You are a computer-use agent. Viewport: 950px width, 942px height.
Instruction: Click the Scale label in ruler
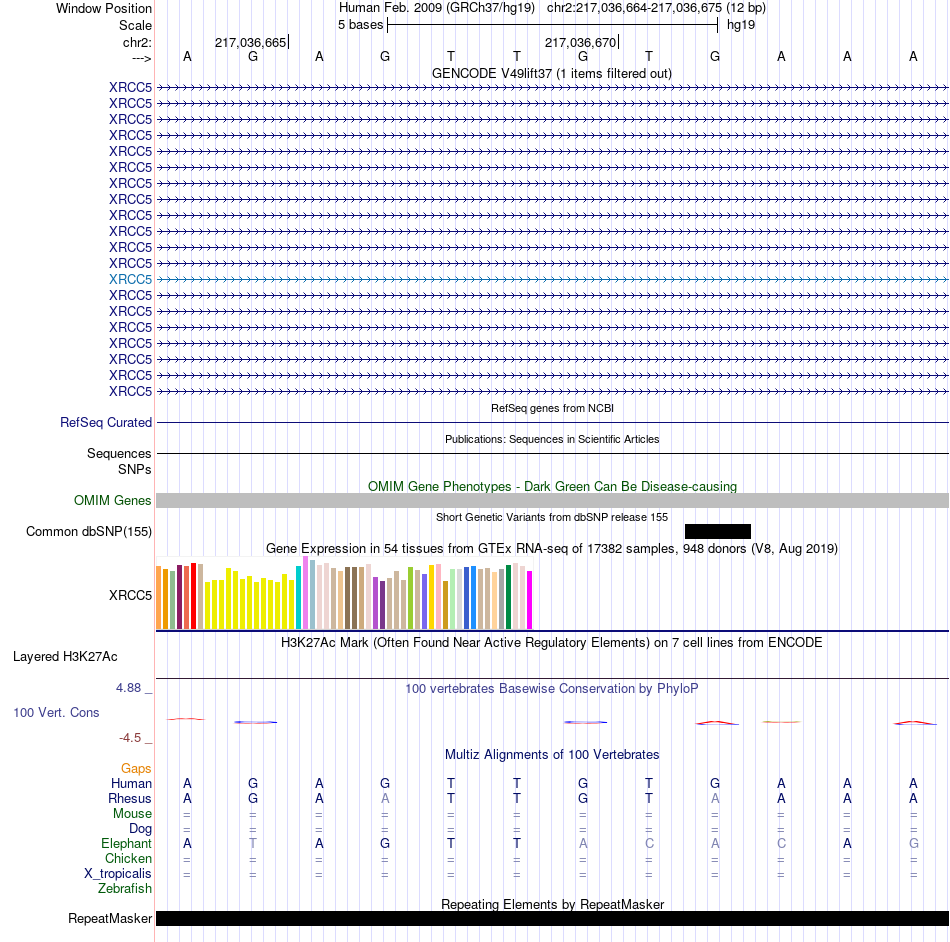135,25
